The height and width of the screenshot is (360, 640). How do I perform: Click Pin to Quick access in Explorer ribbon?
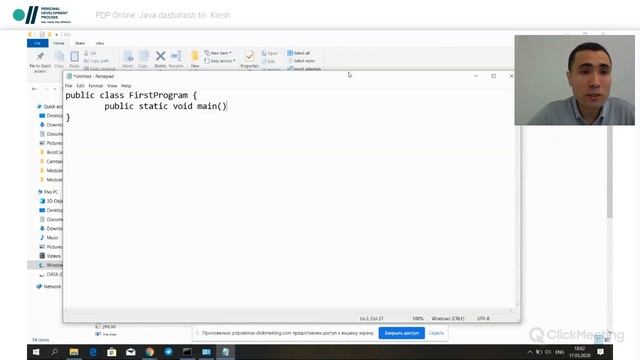(x=40, y=62)
